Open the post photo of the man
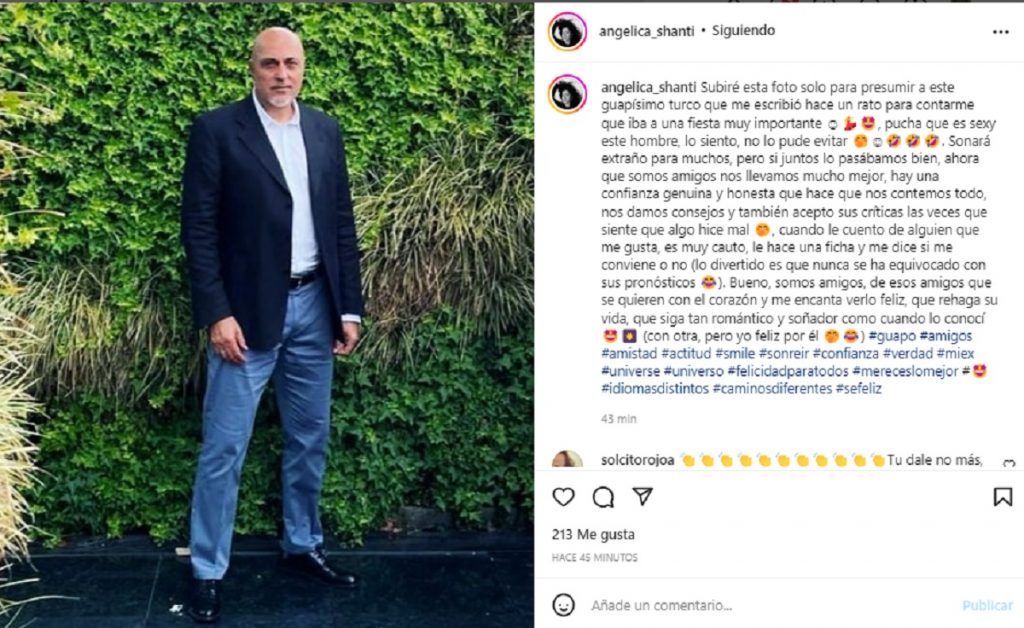 pos(266,314)
